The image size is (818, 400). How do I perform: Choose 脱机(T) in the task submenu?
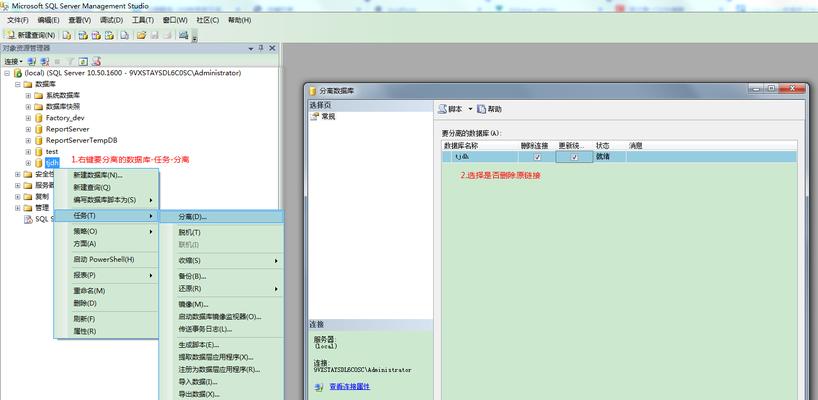(221, 232)
